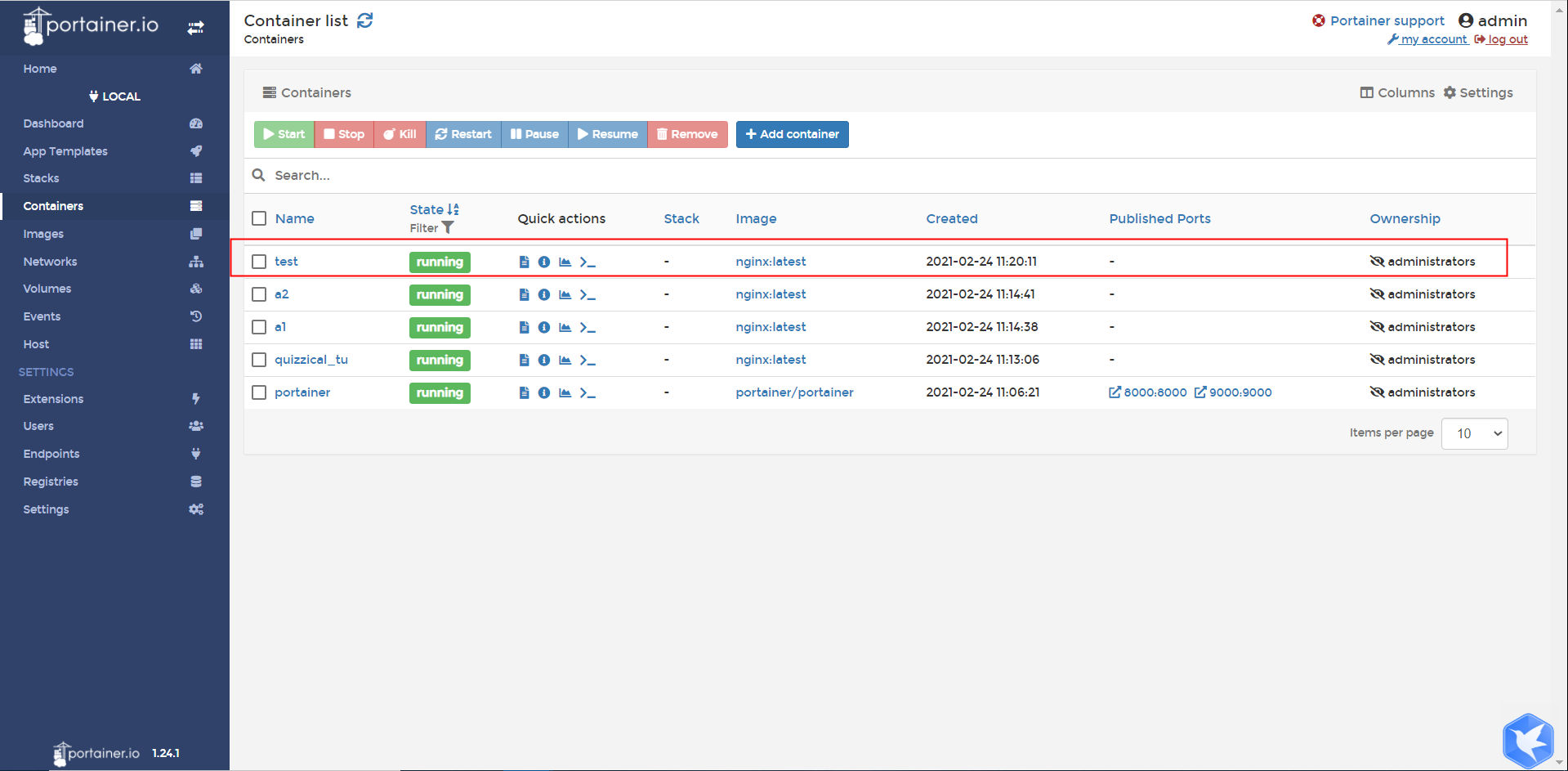
Task: Click the Restart button
Action: click(x=463, y=134)
